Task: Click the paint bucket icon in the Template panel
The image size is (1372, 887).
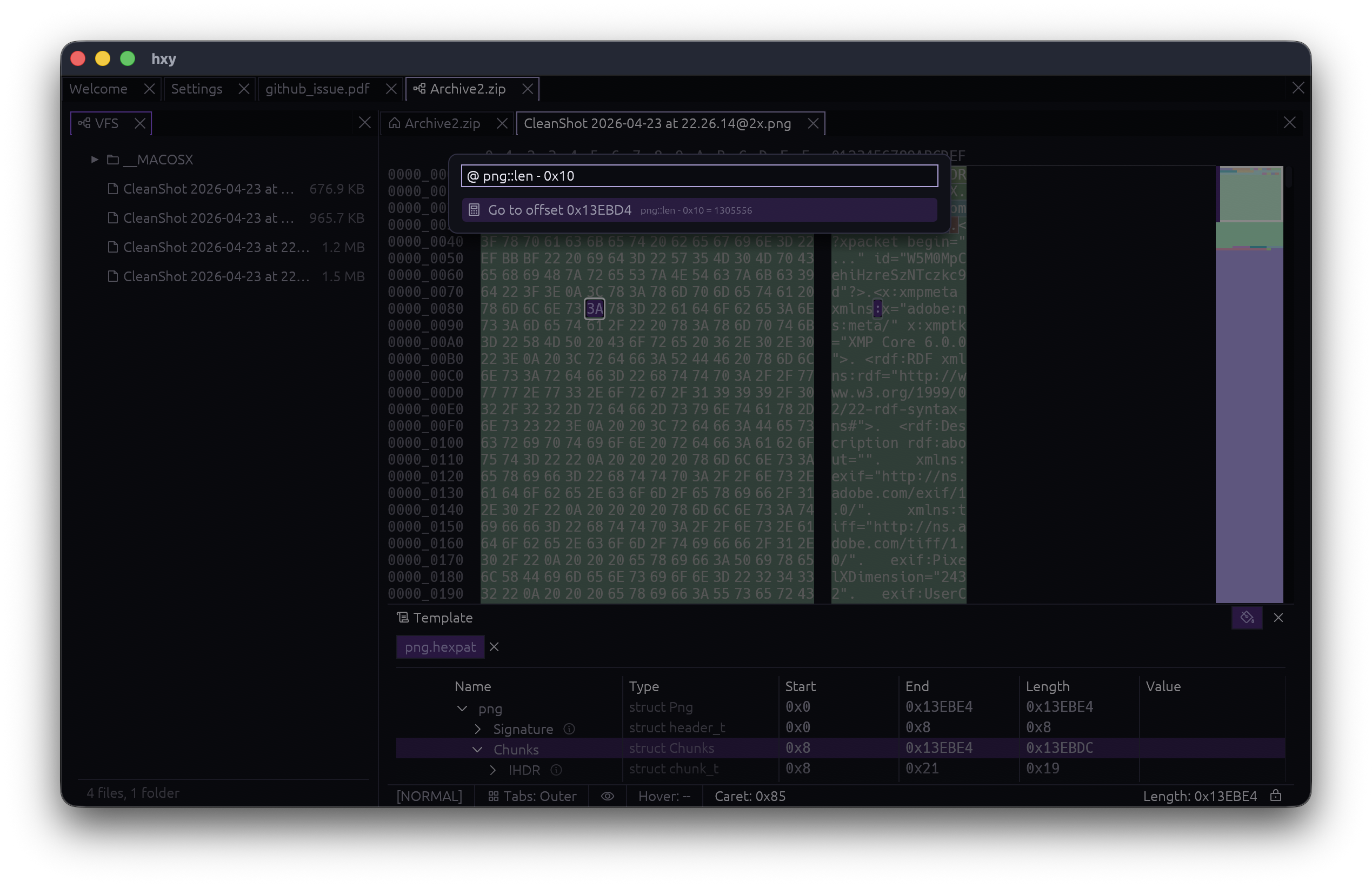Action: click(x=1247, y=618)
